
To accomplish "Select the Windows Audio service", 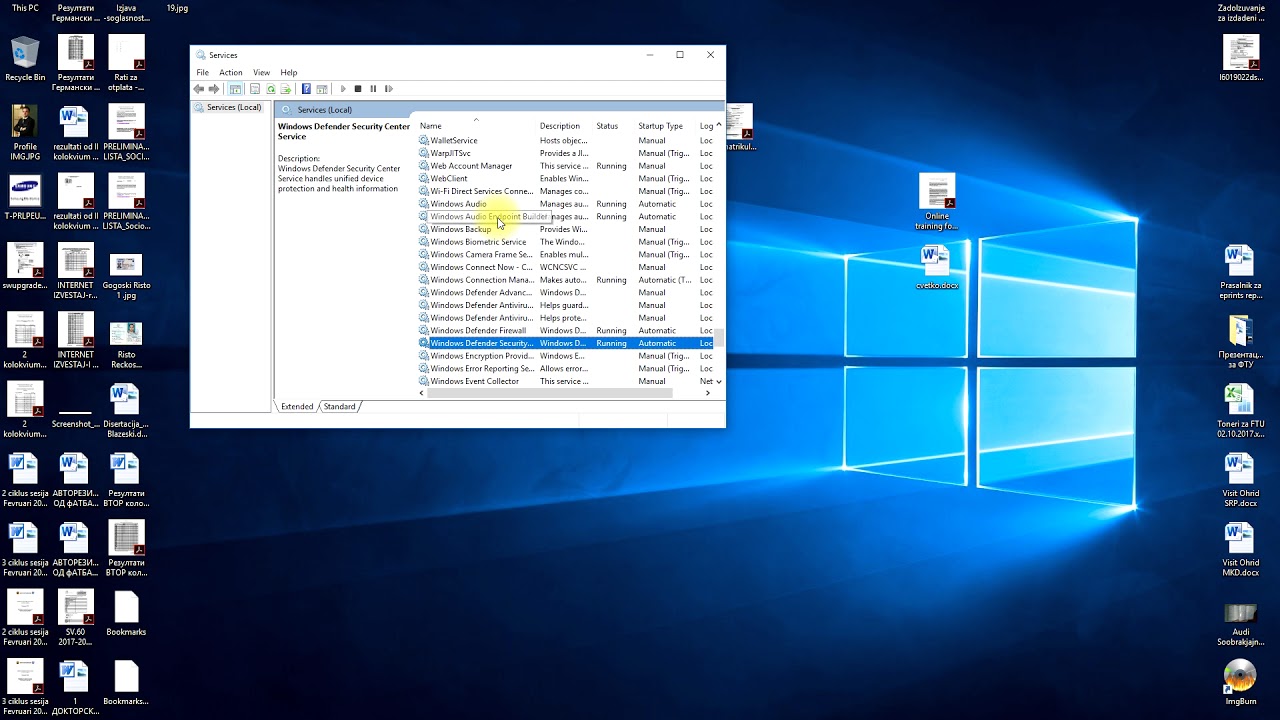I will [x=565, y=204].
